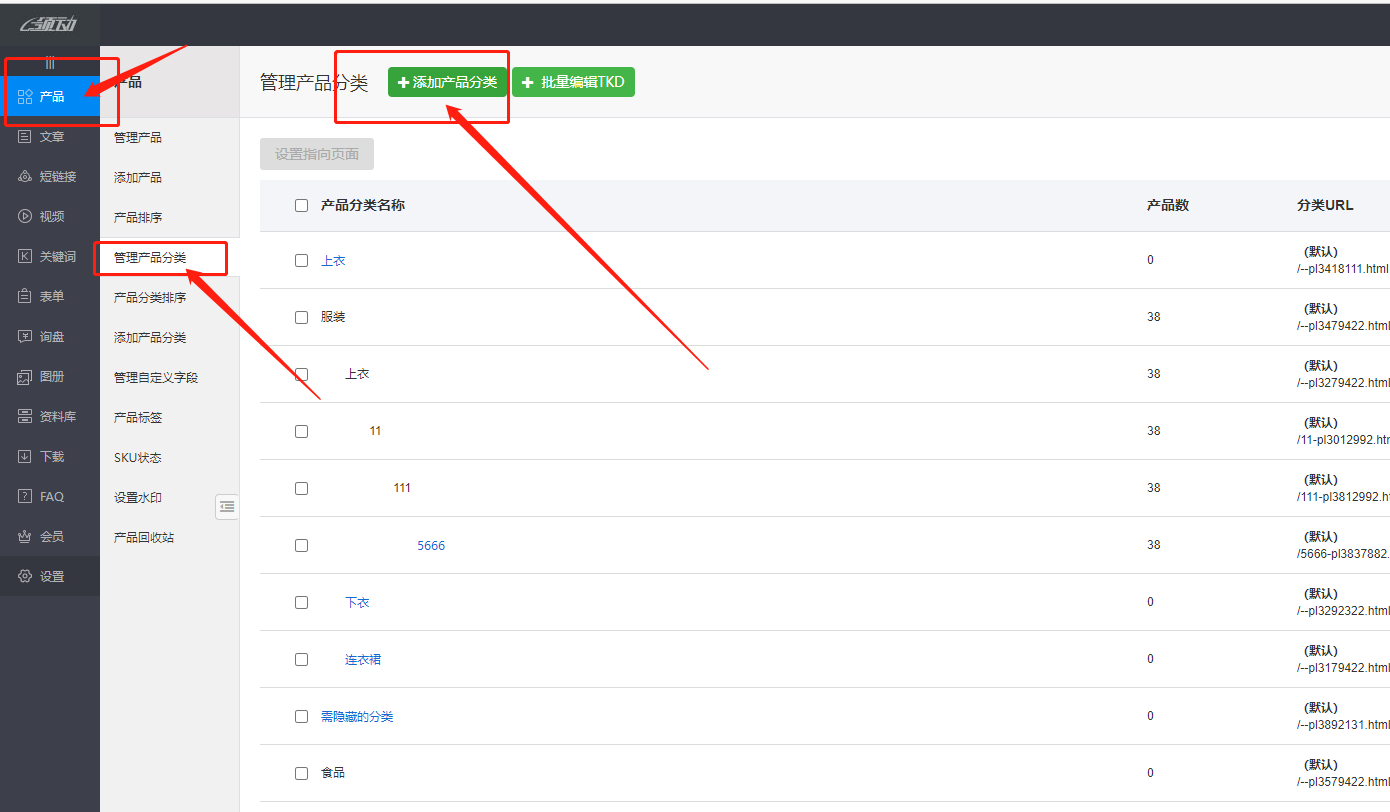Screen dimensions: 1390x812
Task: Go to 视频 via its play icon
Action: pyautogui.click(x=26, y=217)
